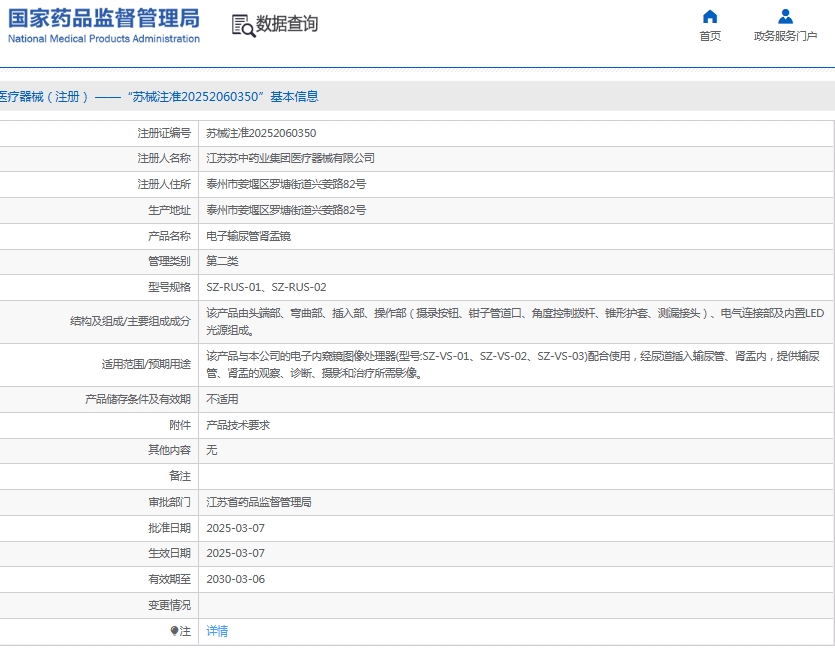Click the 注册人住所 label
Screen dimensions: 835x648
click(x=164, y=184)
